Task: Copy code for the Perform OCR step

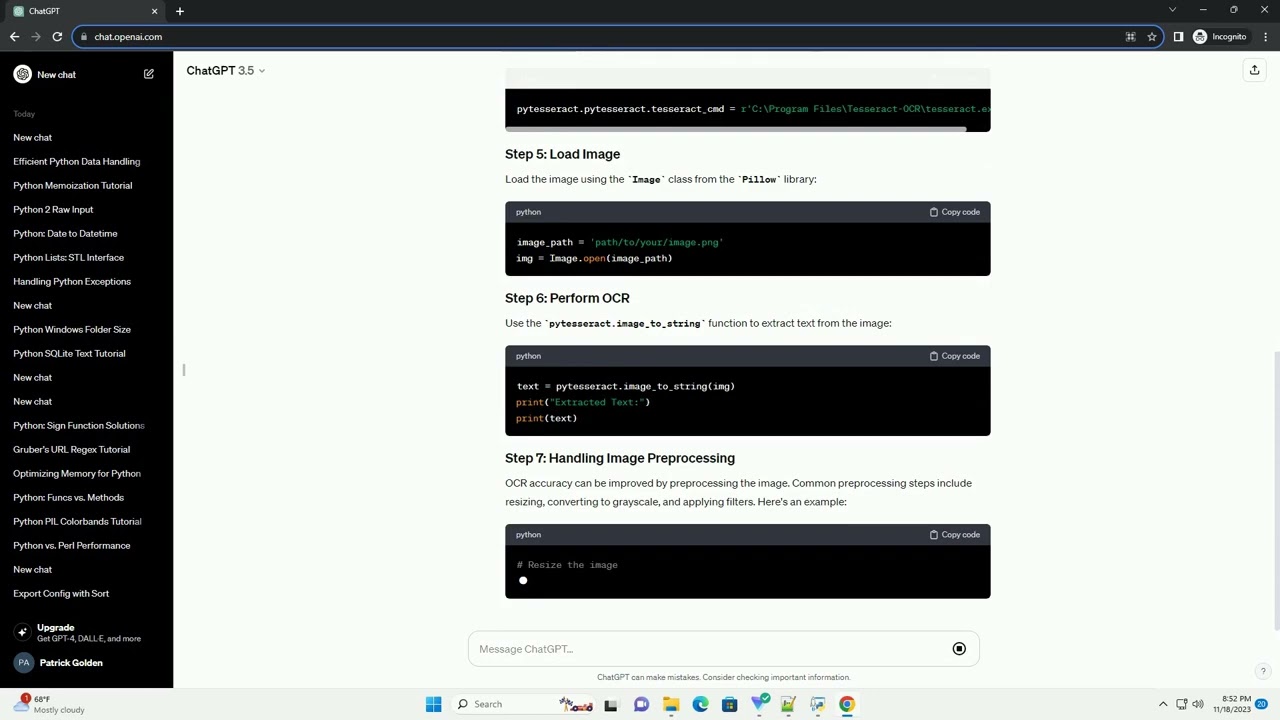Action: click(955, 356)
